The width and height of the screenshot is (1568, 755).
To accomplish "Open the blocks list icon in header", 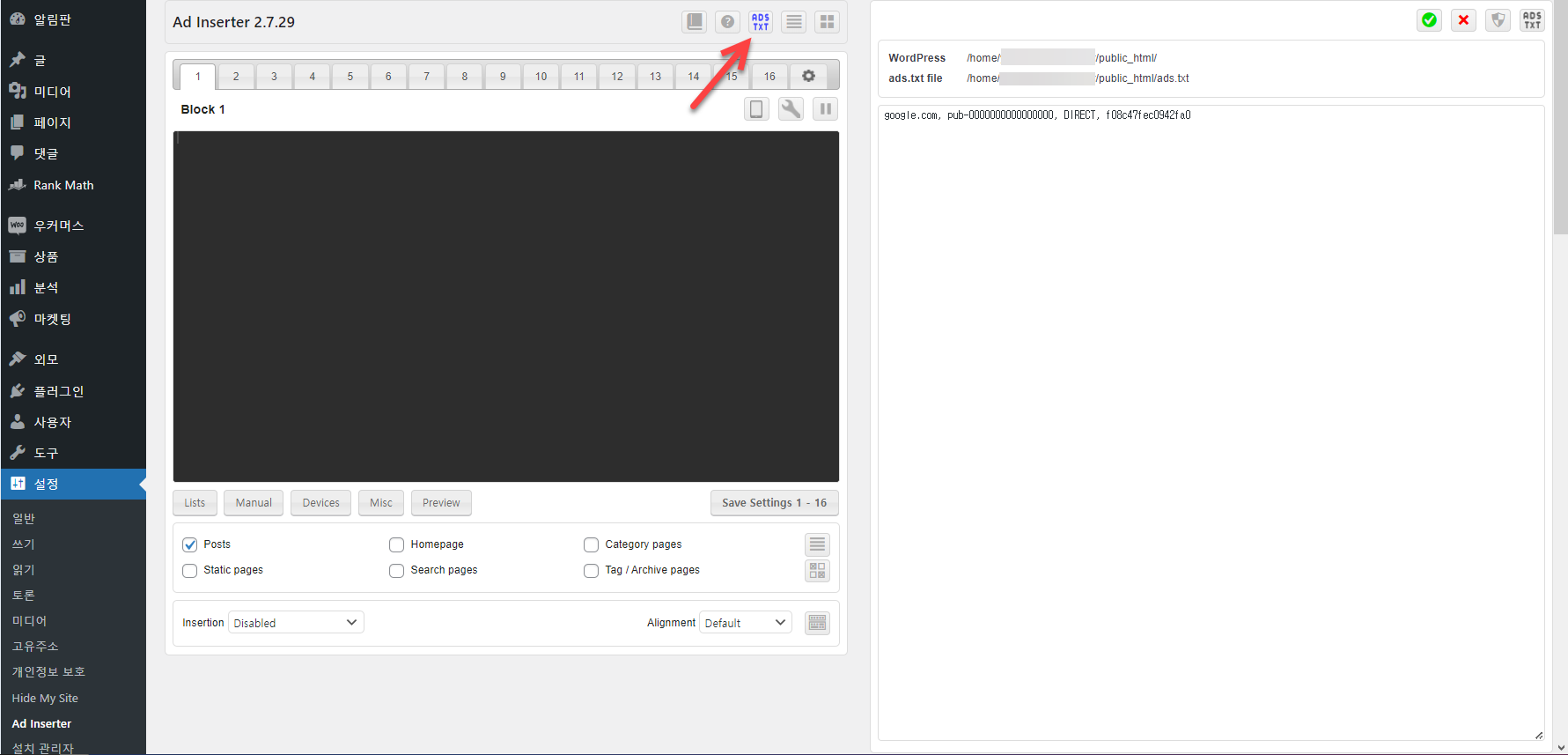I will pos(794,22).
